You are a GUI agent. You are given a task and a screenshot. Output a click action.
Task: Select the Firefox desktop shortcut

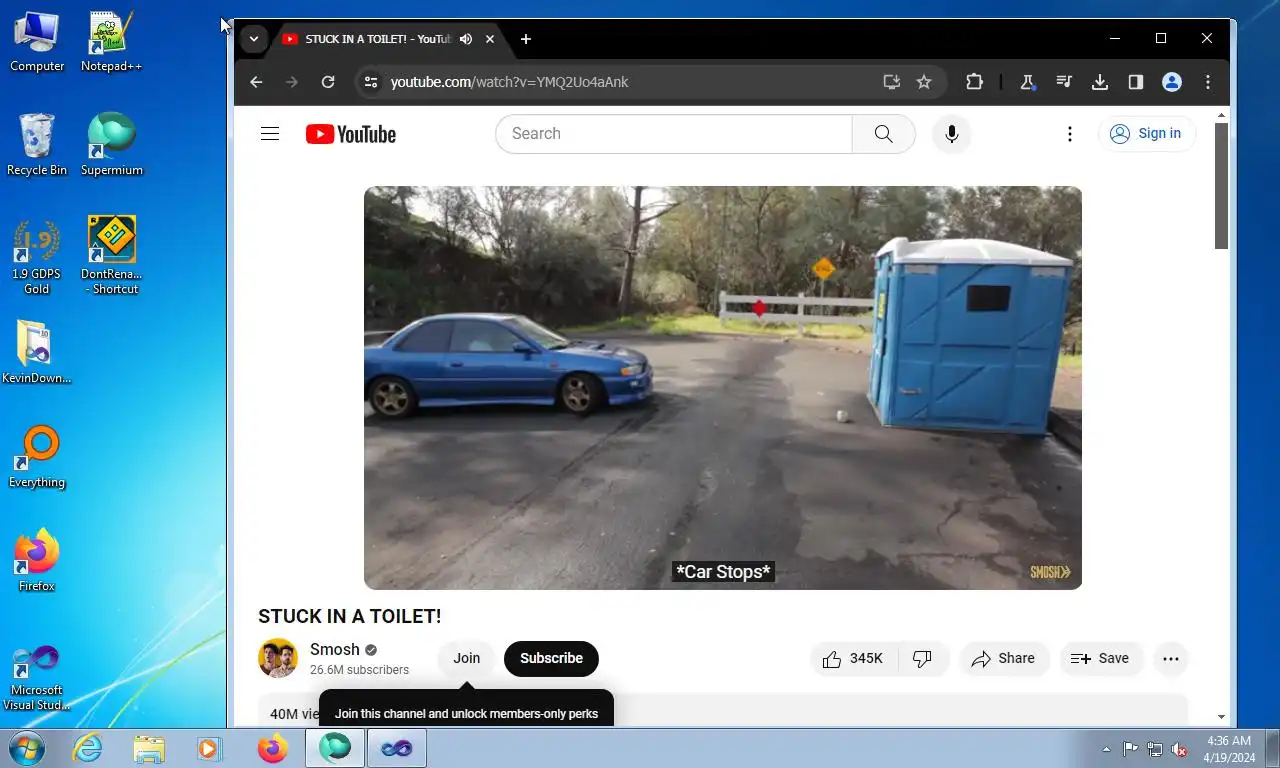pos(37,562)
